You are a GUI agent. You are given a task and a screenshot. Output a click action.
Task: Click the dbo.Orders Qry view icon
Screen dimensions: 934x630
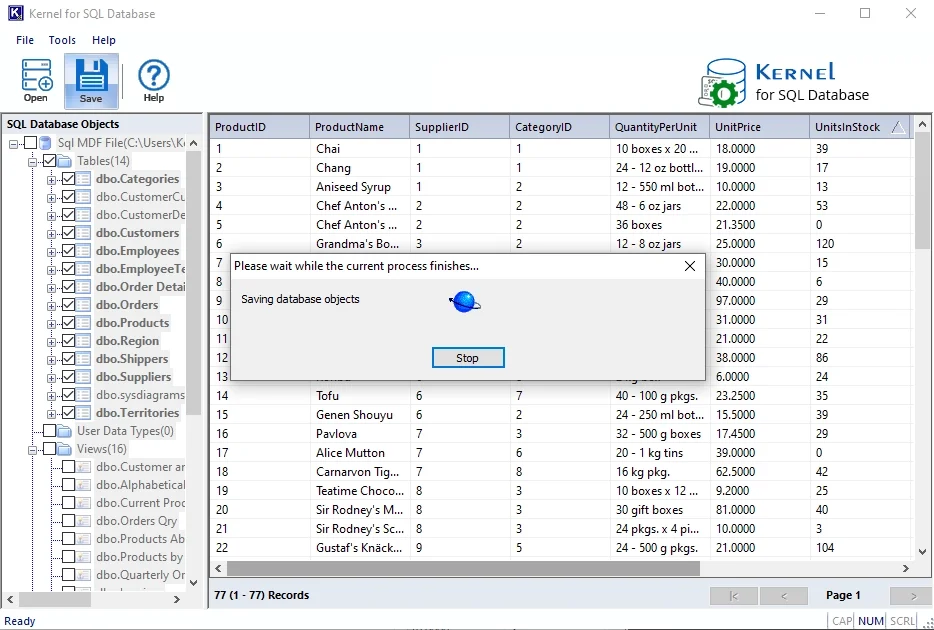(84, 520)
